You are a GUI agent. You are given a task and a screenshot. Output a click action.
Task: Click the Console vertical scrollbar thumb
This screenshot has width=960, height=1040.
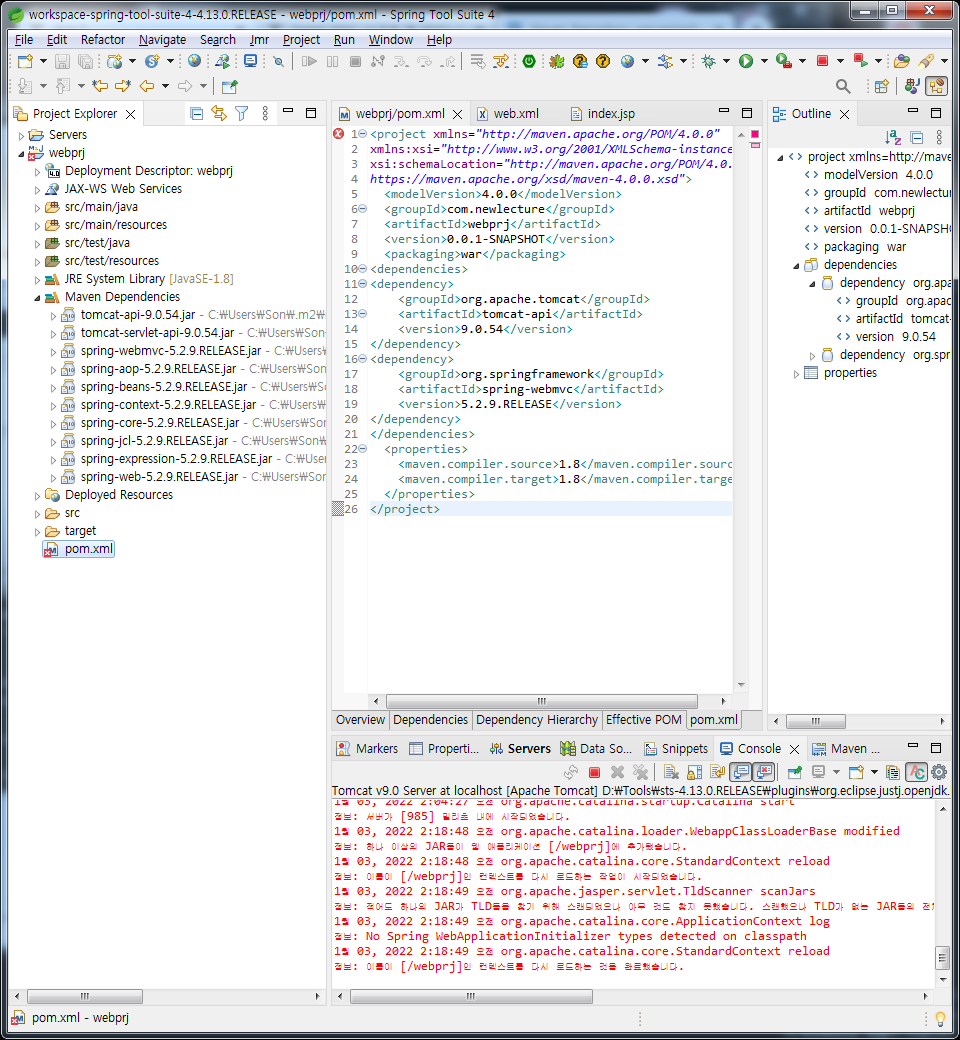[x=942, y=958]
